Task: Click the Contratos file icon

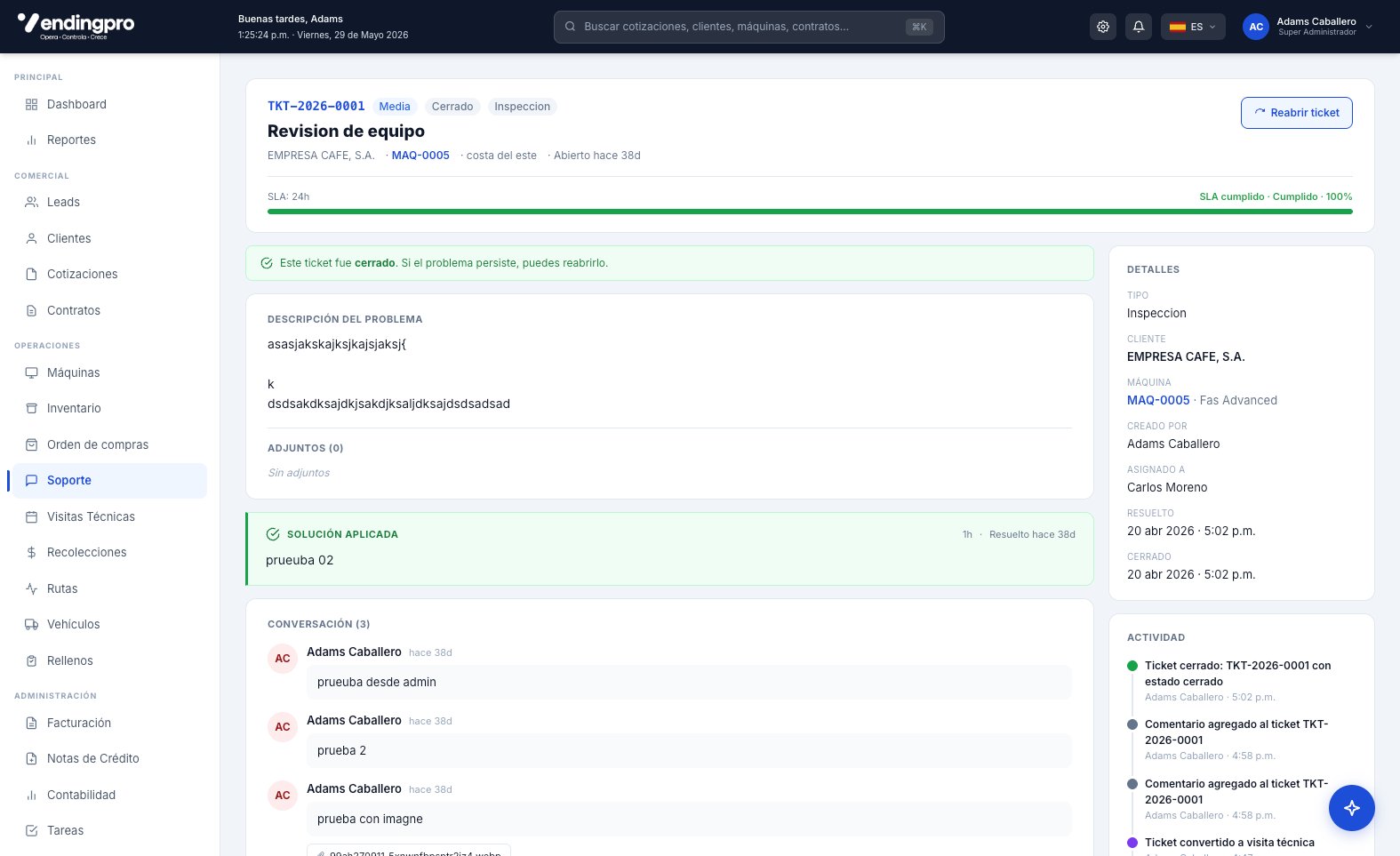Action: (x=31, y=311)
